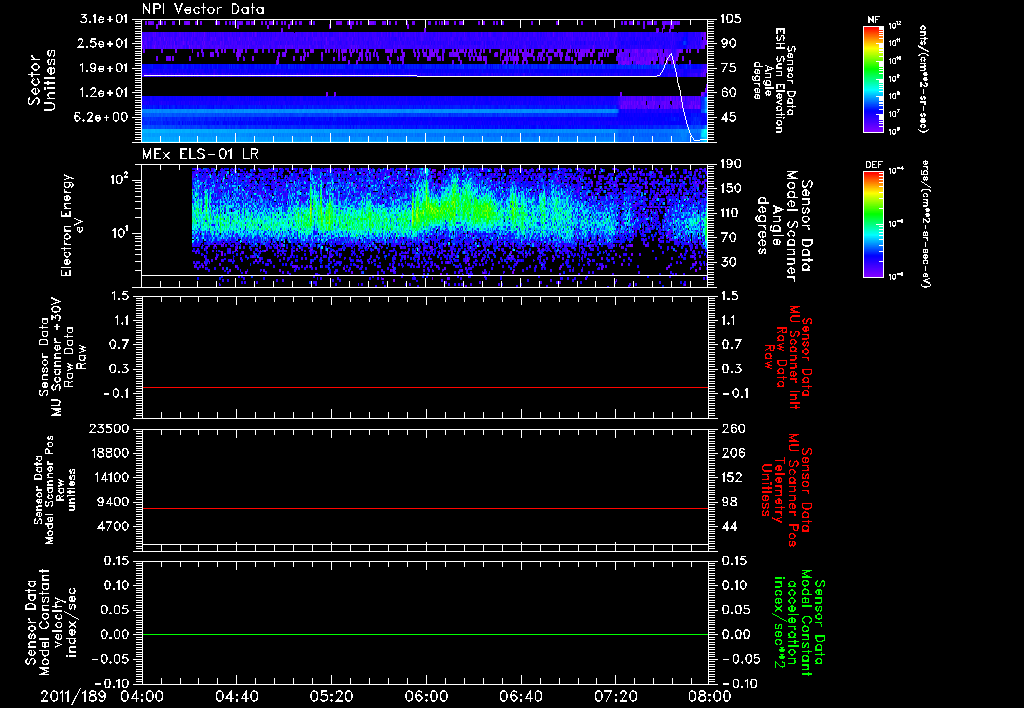The height and width of the screenshot is (708, 1024).
Task: Click the red line in the MU Scanner +30V plot
Action: tap(425, 387)
